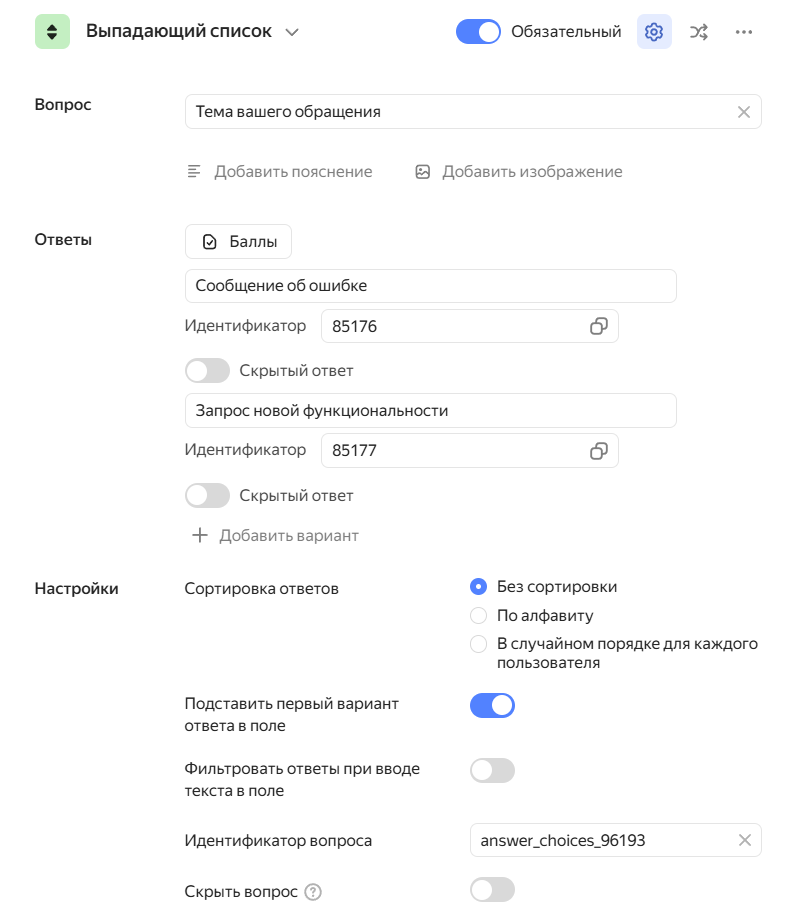Clear the question text with the X icon
The height and width of the screenshot is (914, 791).
point(743,112)
